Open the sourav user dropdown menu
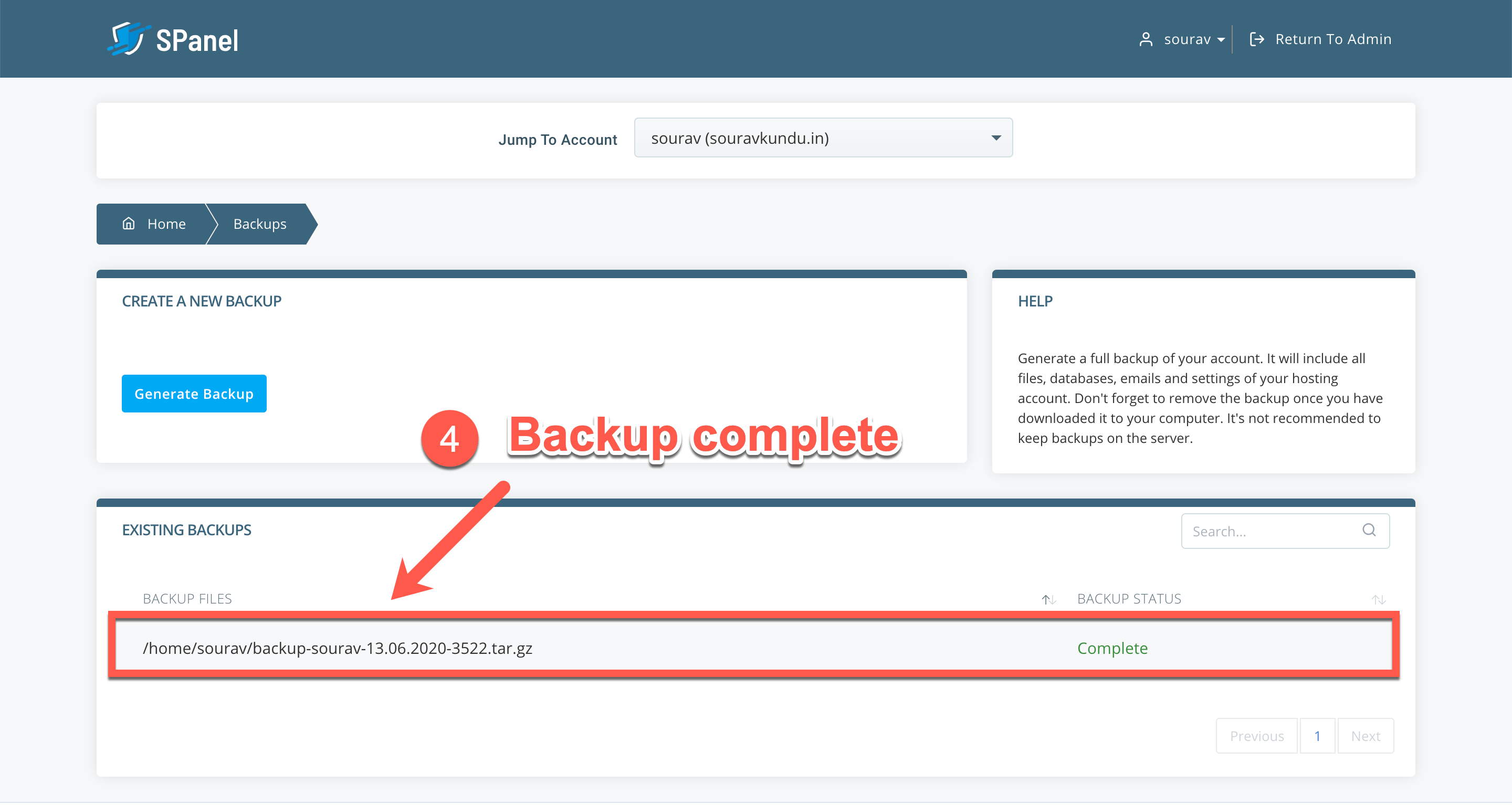Viewport: 1512px width, 805px height. [x=1193, y=39]
